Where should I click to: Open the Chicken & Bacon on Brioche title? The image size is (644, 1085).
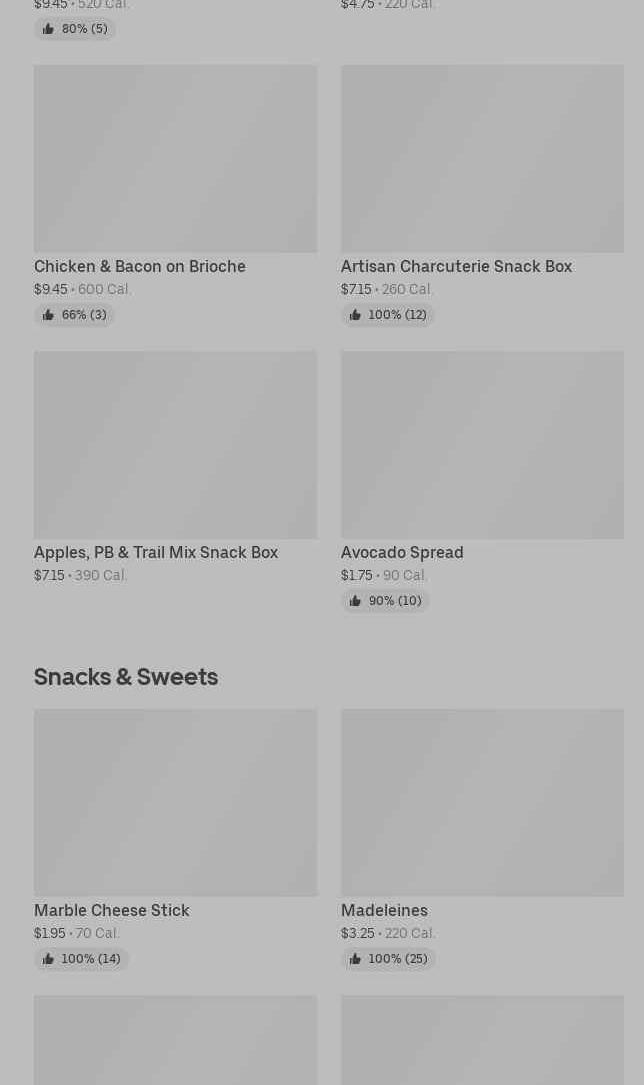[x=140, y=267]
